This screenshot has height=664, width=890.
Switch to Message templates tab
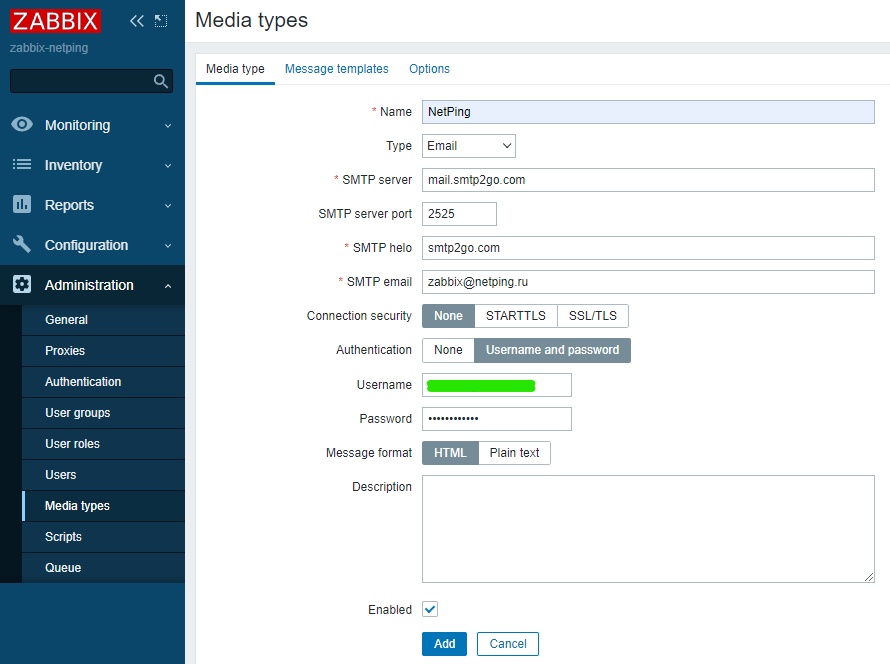click(x=336, y=69)
